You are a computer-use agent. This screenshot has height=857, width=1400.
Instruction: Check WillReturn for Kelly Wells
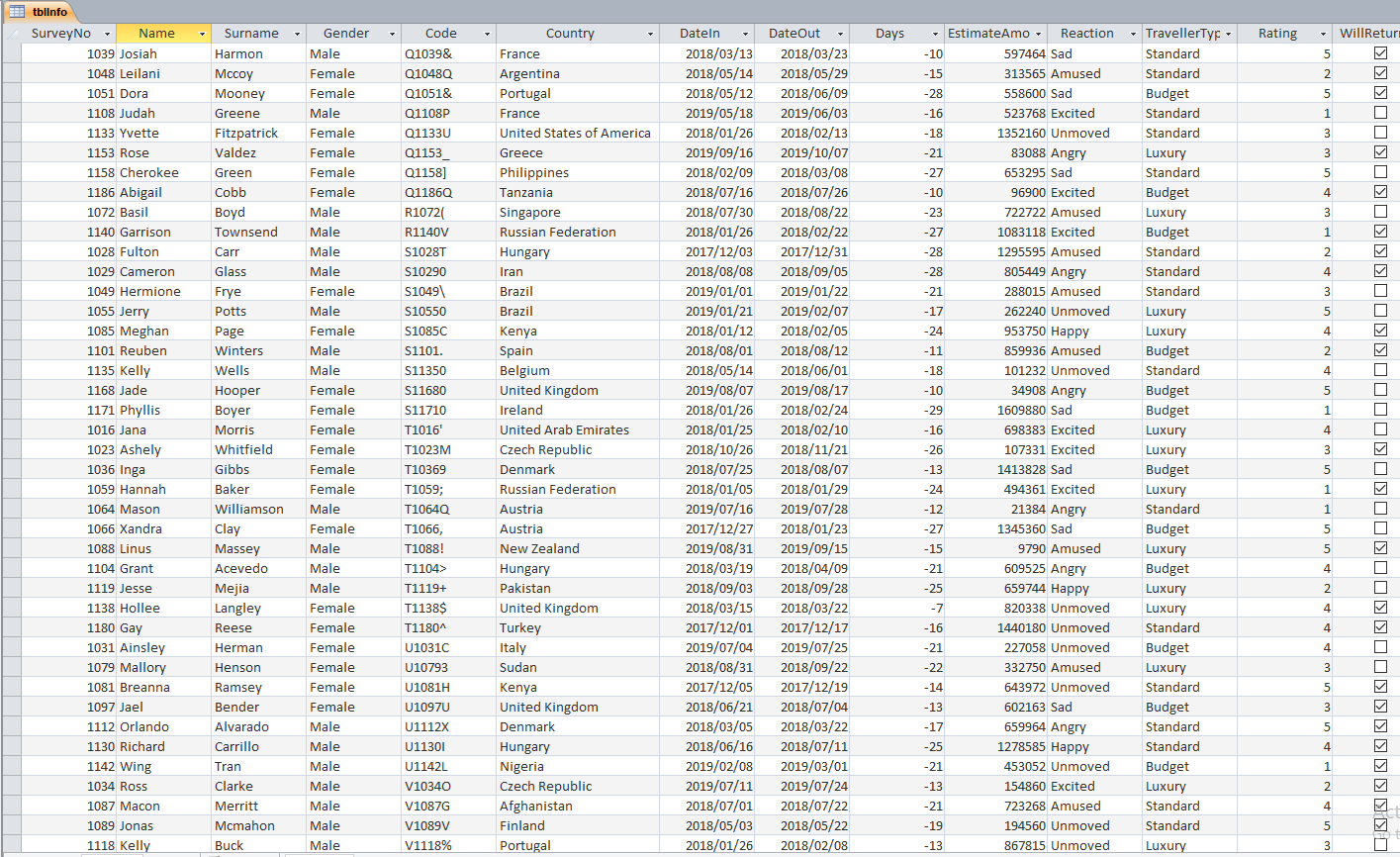[x=1380, y=369]
